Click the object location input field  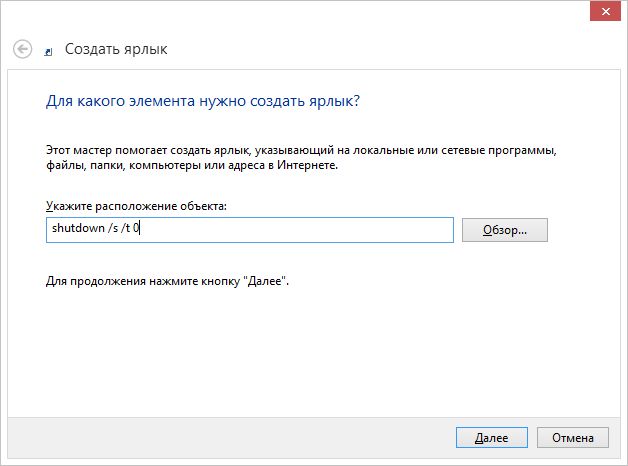coord(250,230)
